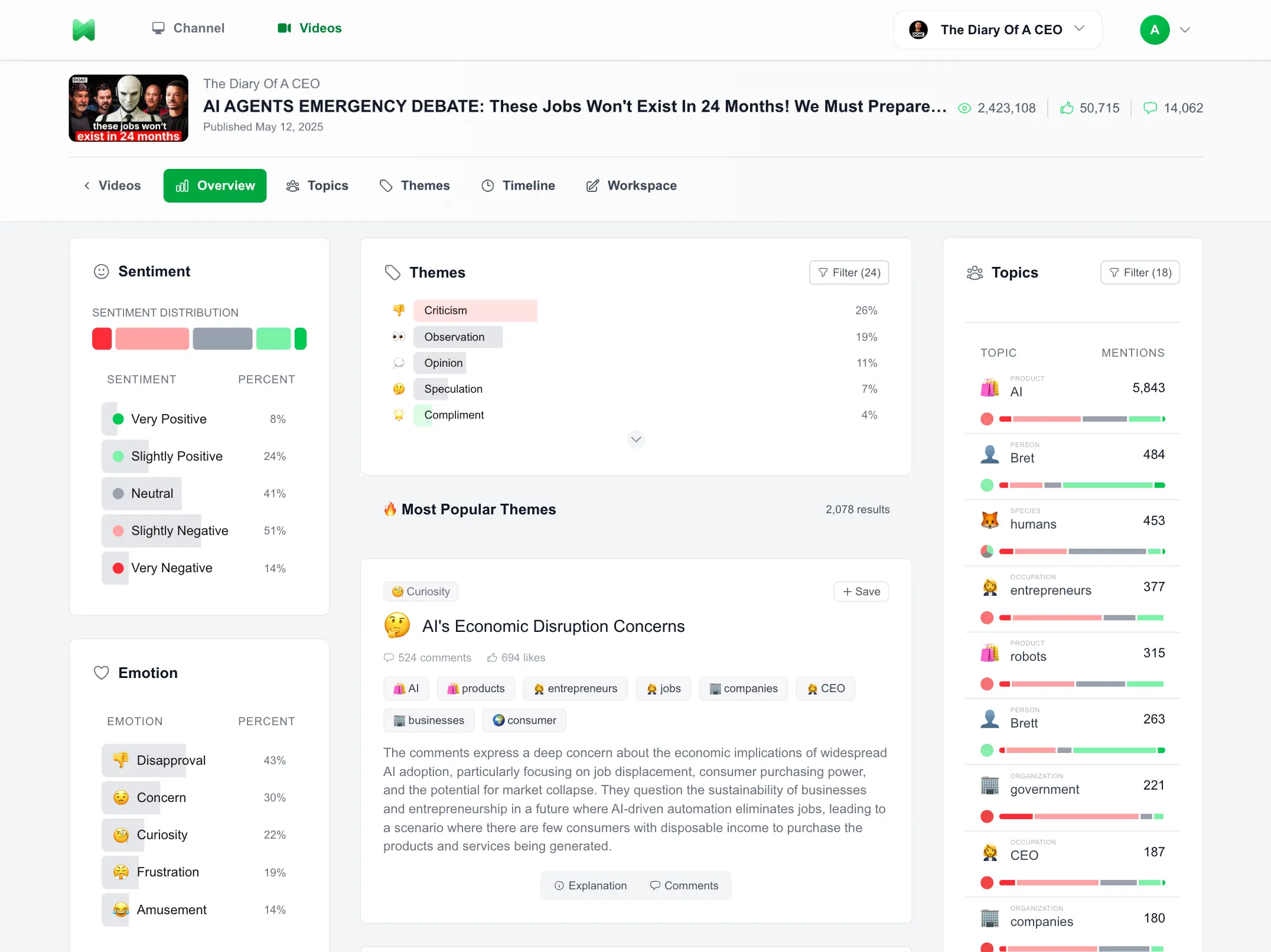Click the entrepreneurs topic chip

(575, 688)
